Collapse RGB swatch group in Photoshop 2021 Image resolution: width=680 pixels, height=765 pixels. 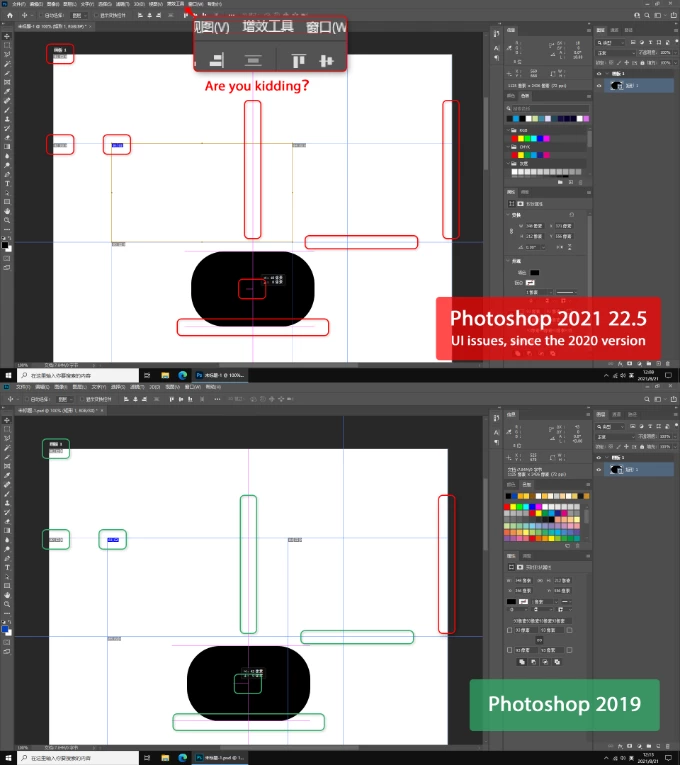coord(508,130)
